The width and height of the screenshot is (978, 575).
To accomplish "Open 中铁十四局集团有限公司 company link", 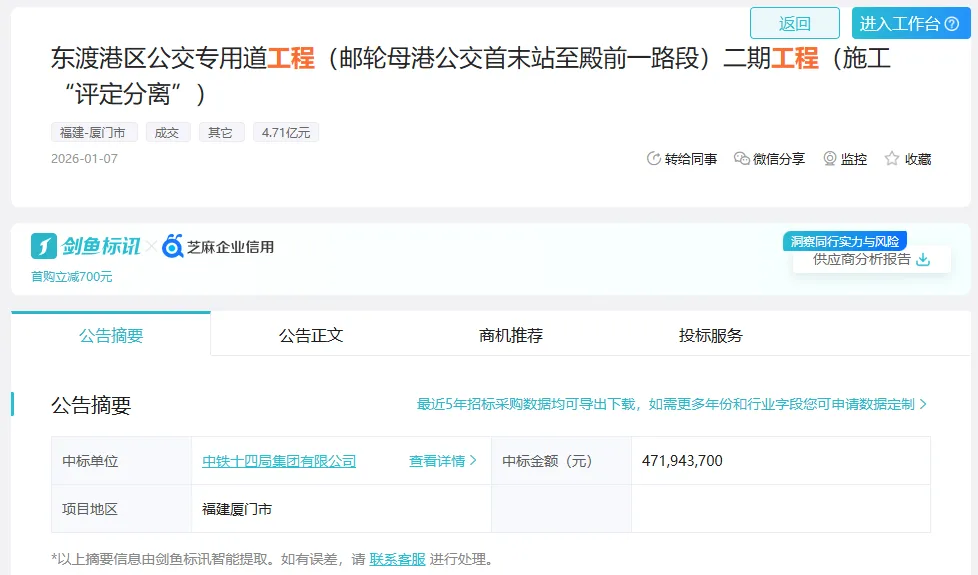I will point(279,461).
